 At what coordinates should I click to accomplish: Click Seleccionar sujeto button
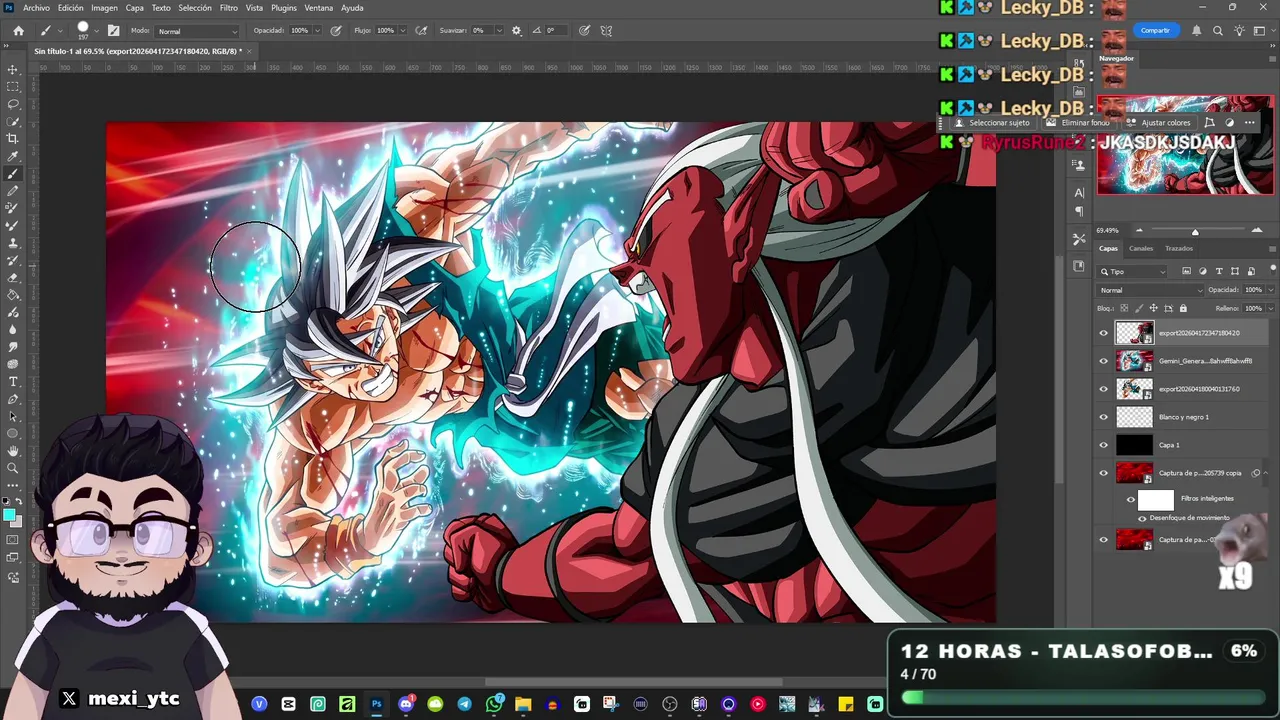pyautogui.click(x=991, y=122)
